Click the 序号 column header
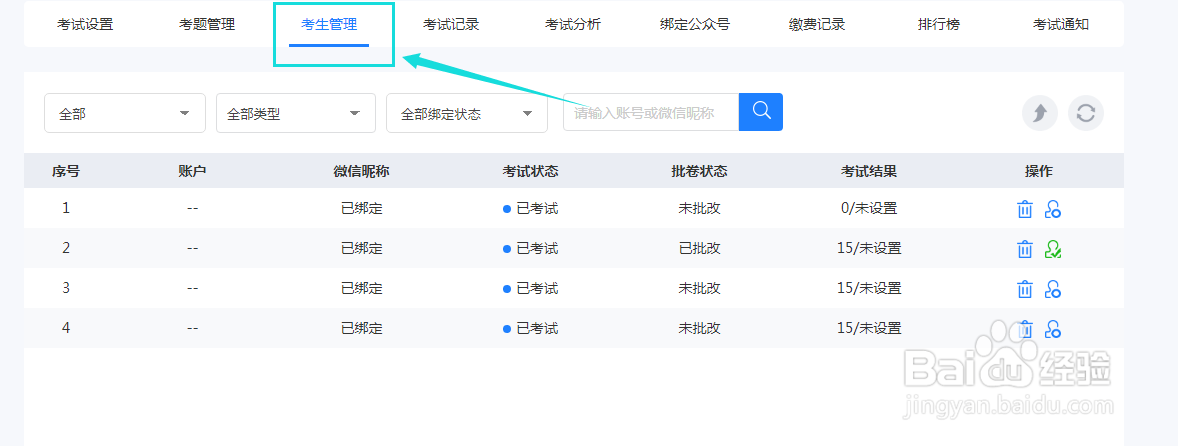The image size is (1178, 446). tap(66, 171)
